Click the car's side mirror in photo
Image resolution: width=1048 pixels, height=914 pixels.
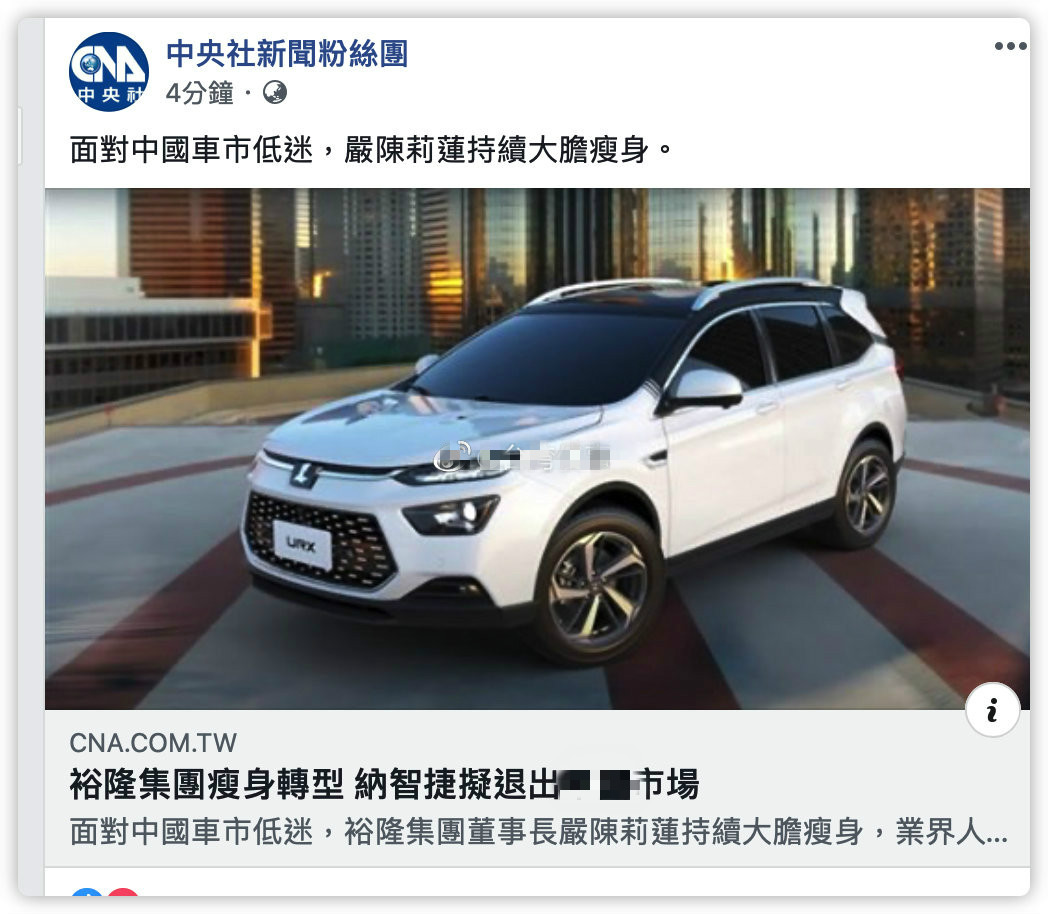[705, 388]
